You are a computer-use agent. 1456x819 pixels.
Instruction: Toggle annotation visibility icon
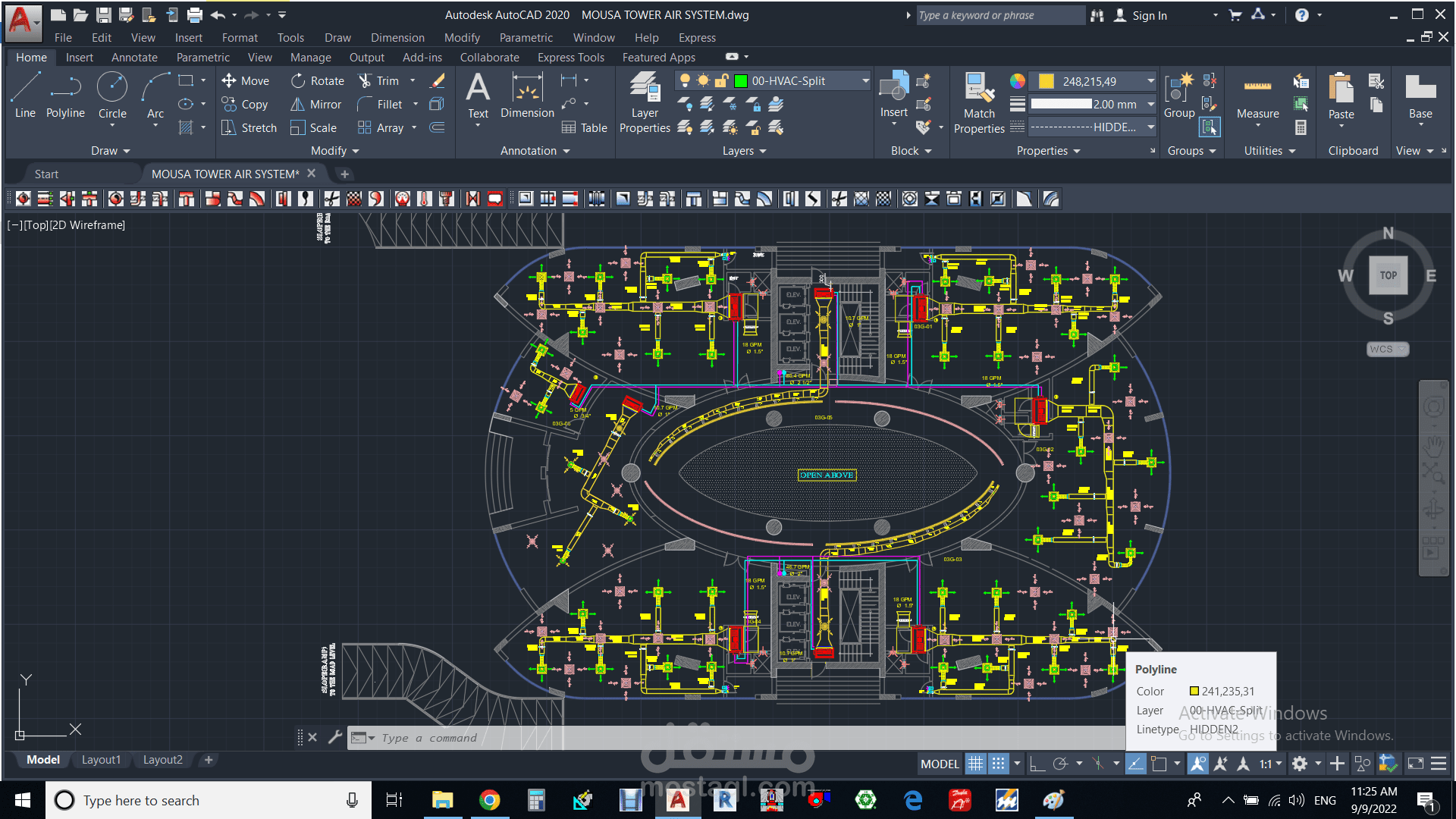click(x=1197, y=764)
